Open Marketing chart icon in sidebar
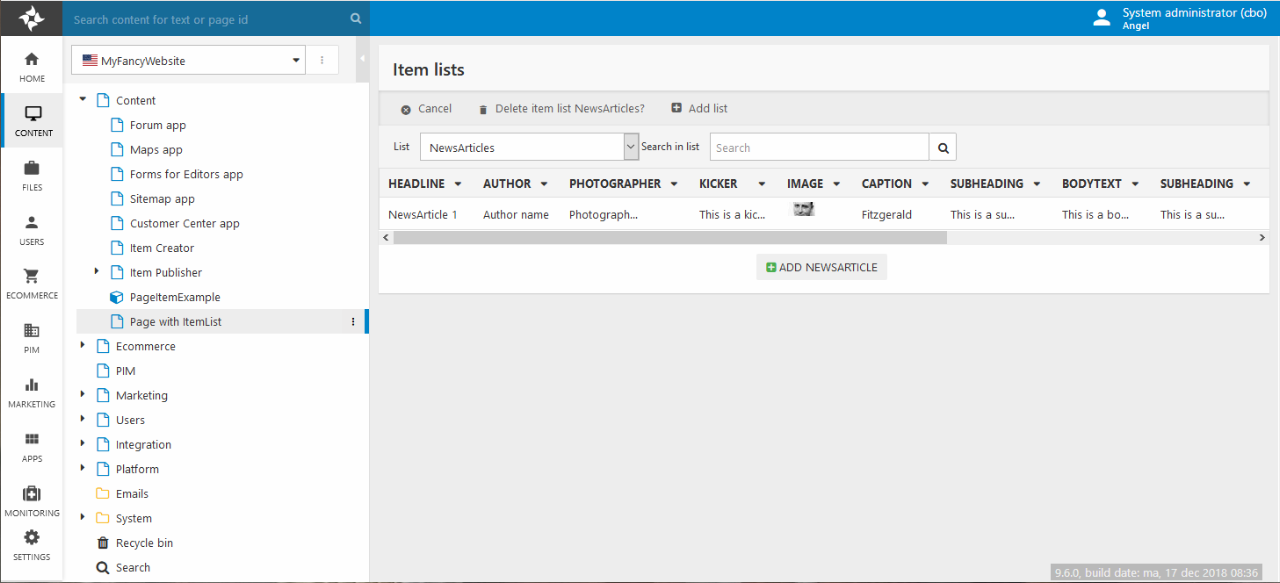 pos(32,392)
